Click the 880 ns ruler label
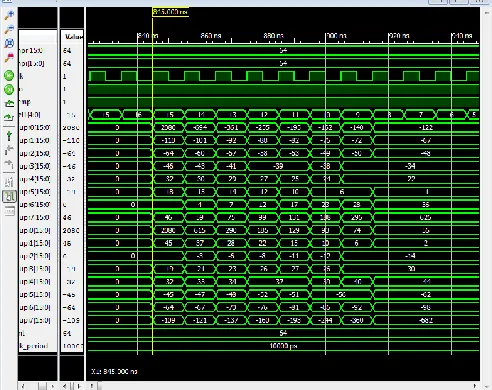 274,36
